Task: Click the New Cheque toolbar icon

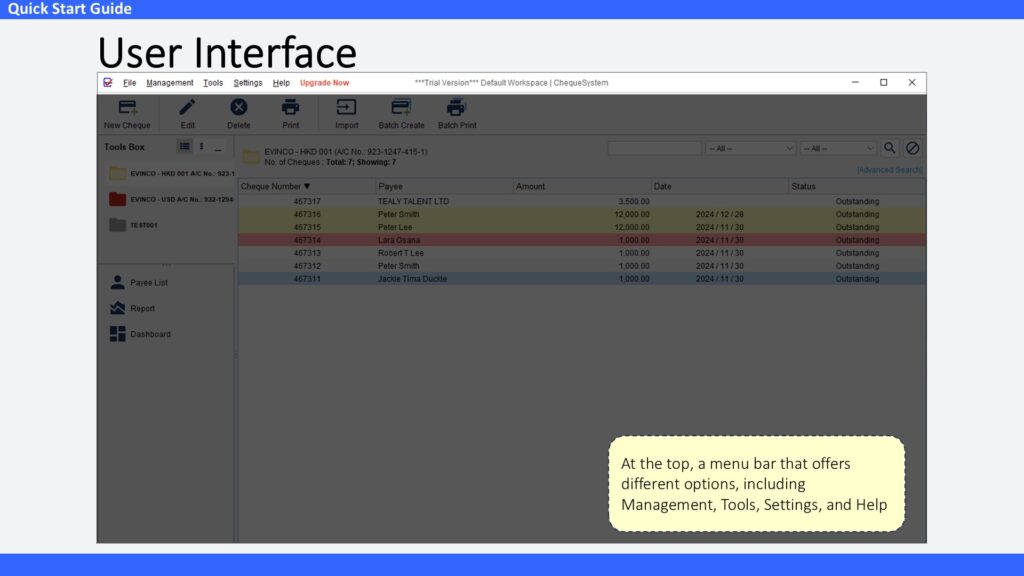Action: pyautogui.click(x=127, y=114)
